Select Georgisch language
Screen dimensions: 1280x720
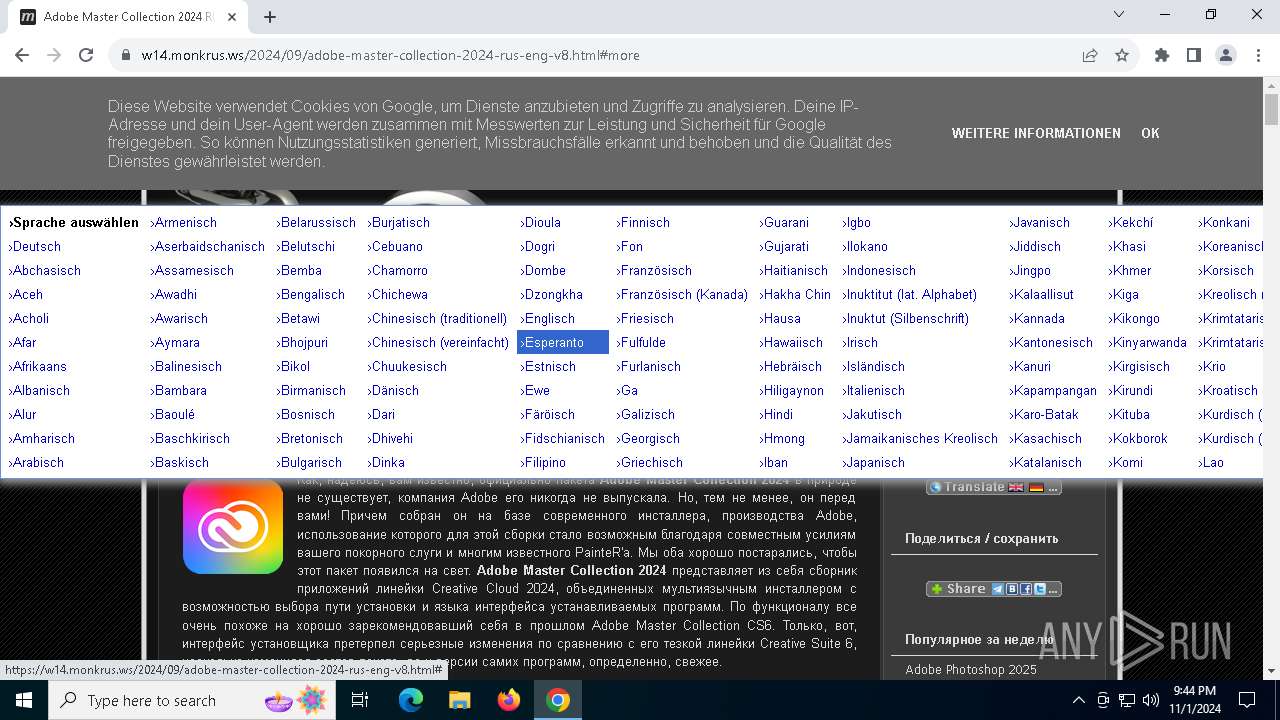[x=648, y=438]
